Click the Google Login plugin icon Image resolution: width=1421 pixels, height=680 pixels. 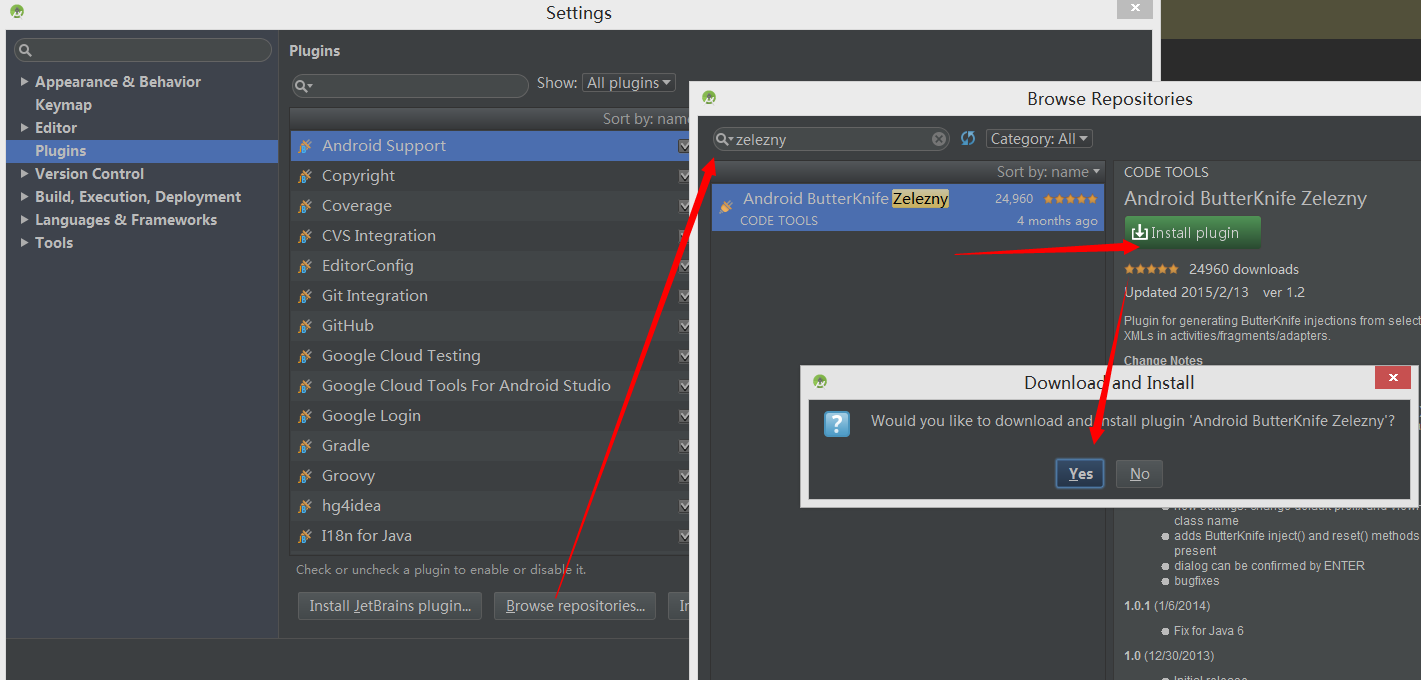[x=305, y=416]
